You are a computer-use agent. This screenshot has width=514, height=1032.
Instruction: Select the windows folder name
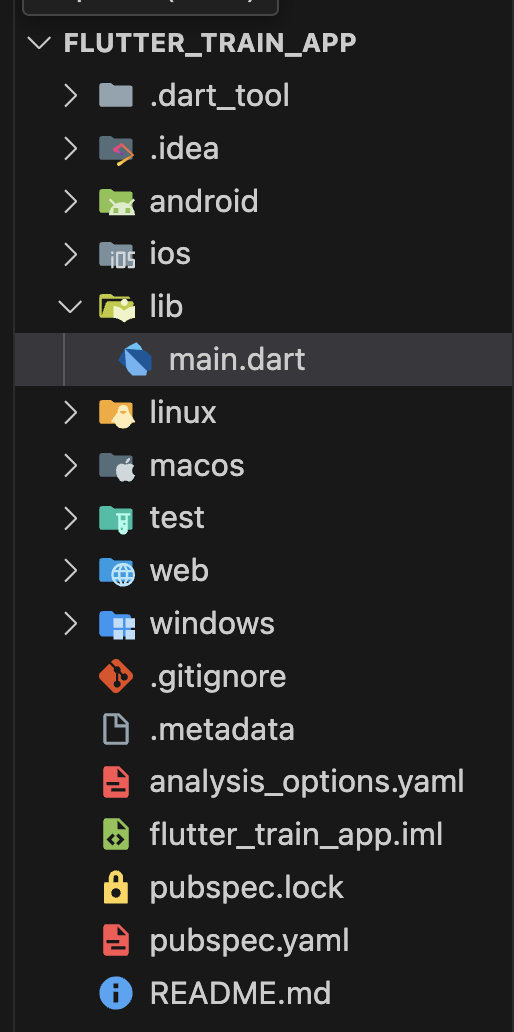[x=212, y=623]
